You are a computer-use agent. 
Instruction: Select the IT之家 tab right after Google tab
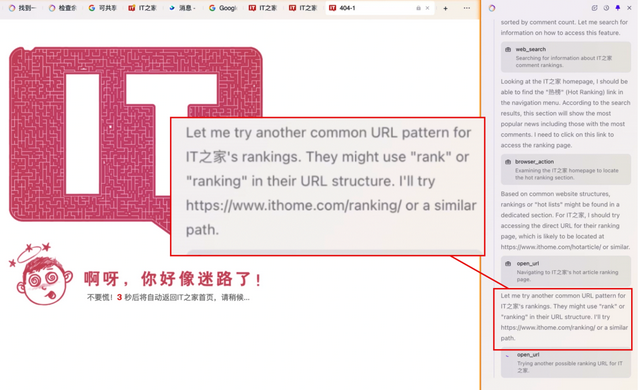point(263,8)
